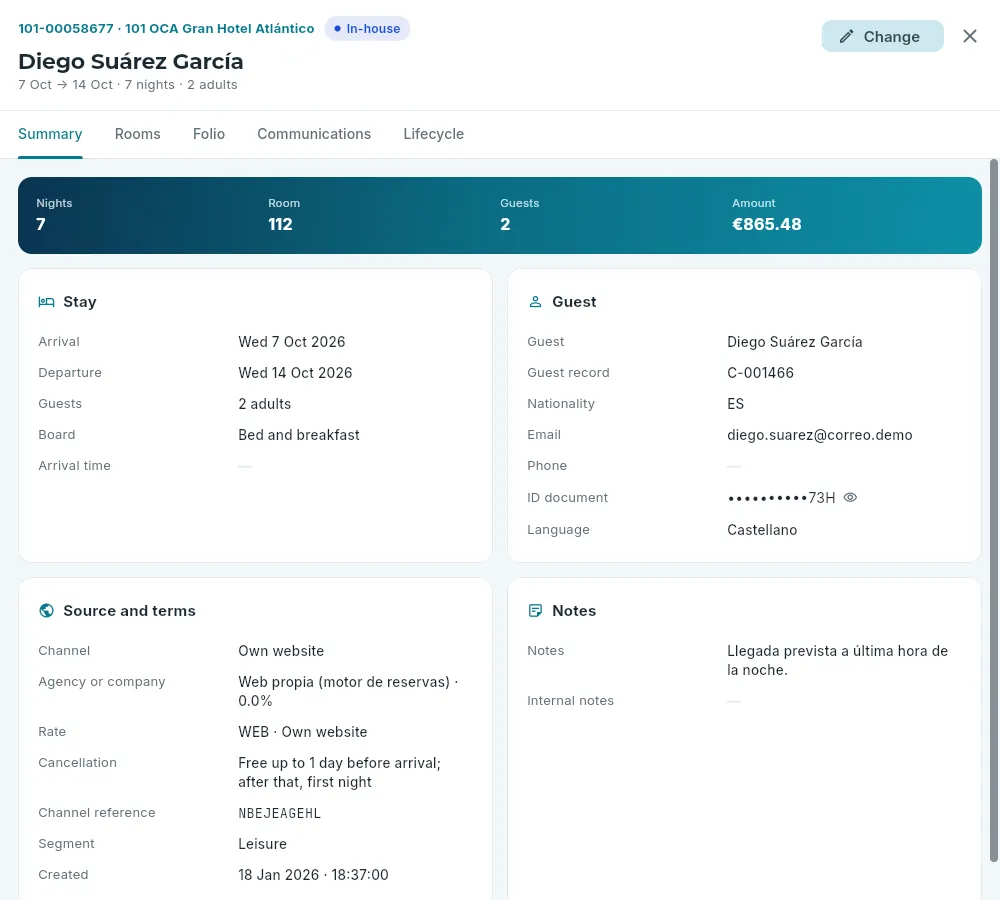Click arrival date Wed 7 Oct 2026
The image size is (1000, 900).
[x=291, y=342]
